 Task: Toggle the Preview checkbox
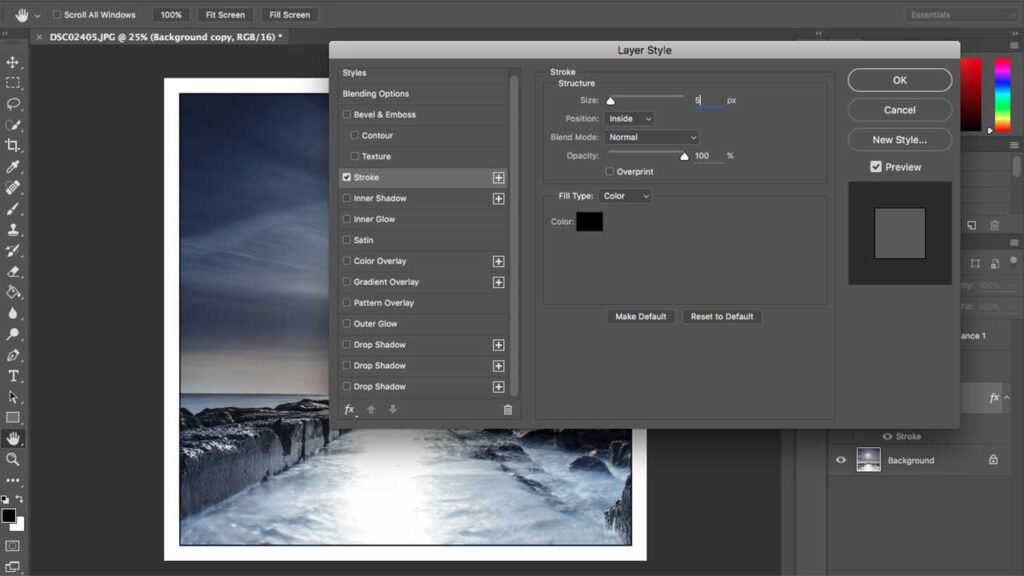tap(876, 167)
